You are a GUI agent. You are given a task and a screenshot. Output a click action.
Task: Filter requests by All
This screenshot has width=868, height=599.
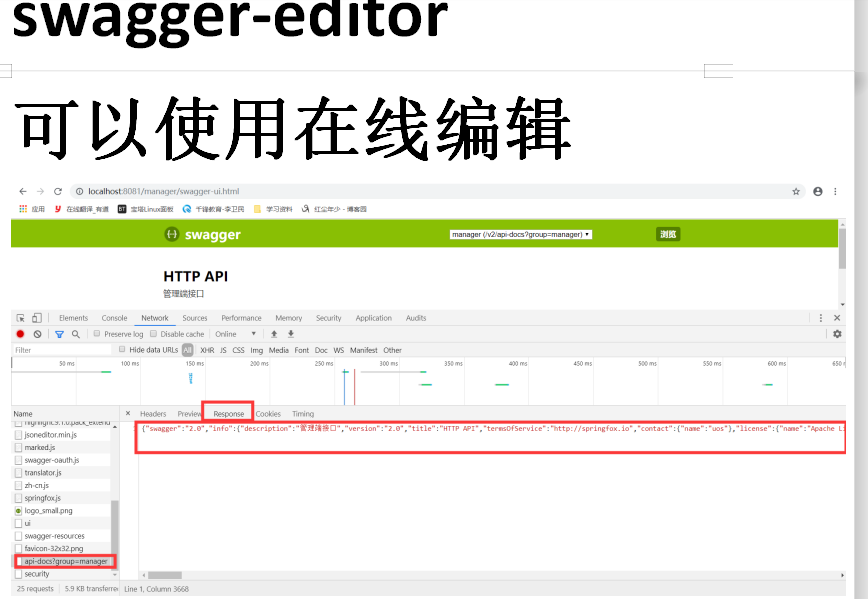(188, 350)
